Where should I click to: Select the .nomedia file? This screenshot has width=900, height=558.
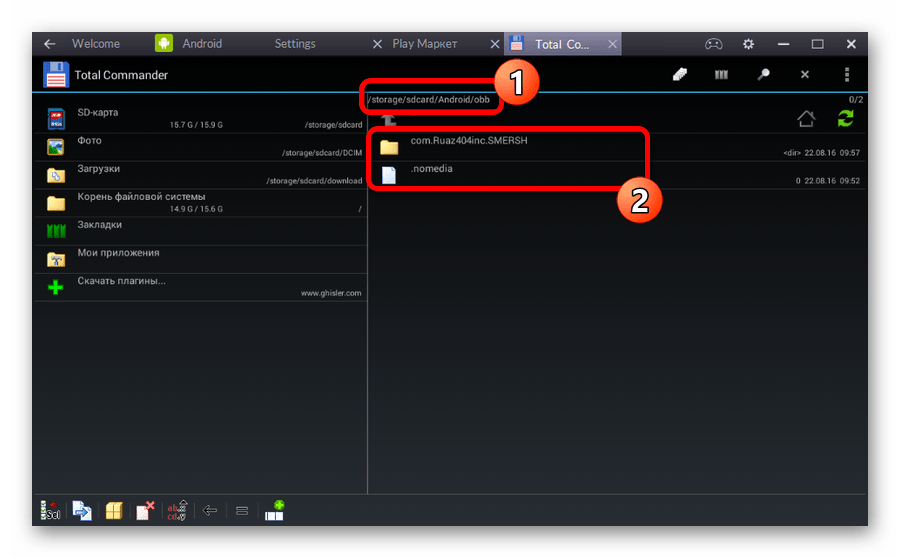616,175
